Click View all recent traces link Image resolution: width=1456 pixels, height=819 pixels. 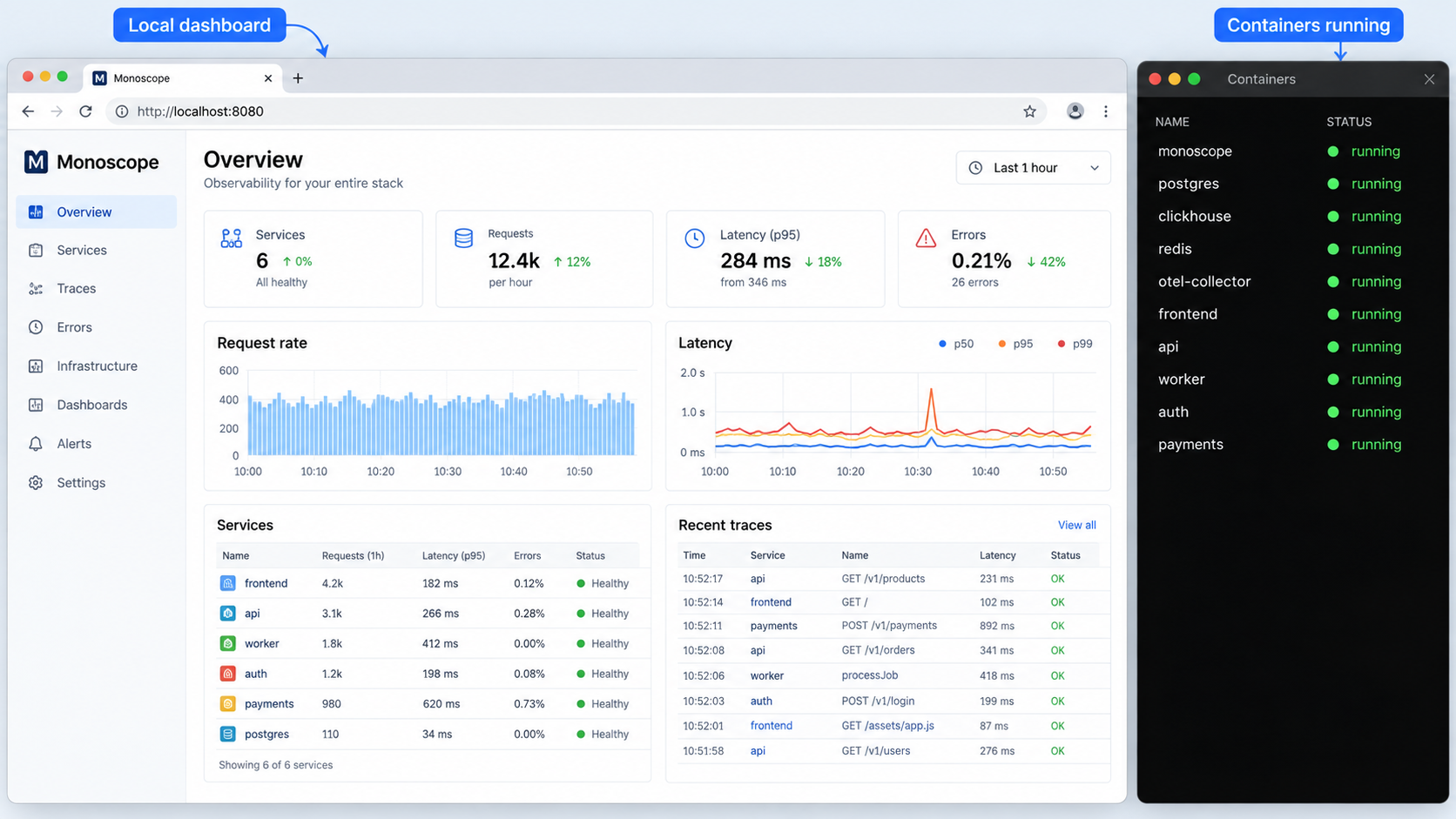[x=1076, y=525]
